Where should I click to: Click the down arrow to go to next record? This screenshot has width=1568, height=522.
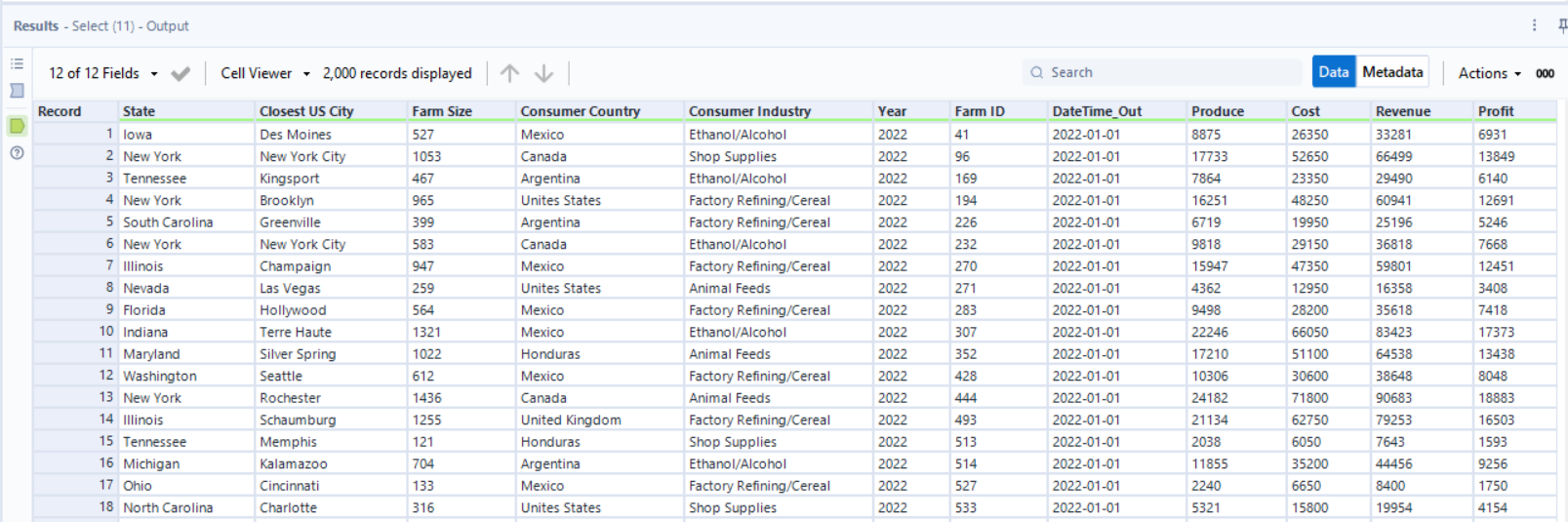click(543, 73)
